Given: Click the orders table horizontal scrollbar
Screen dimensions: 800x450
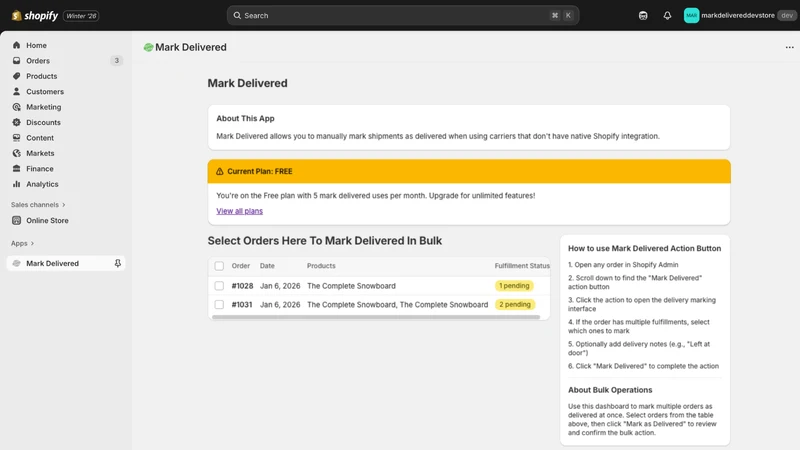Looking at the screenshot, I should click(x=376, y=317).
